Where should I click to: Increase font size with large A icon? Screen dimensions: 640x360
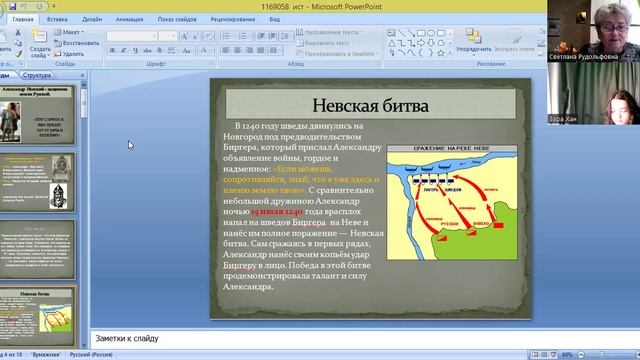tap(184, 36)
